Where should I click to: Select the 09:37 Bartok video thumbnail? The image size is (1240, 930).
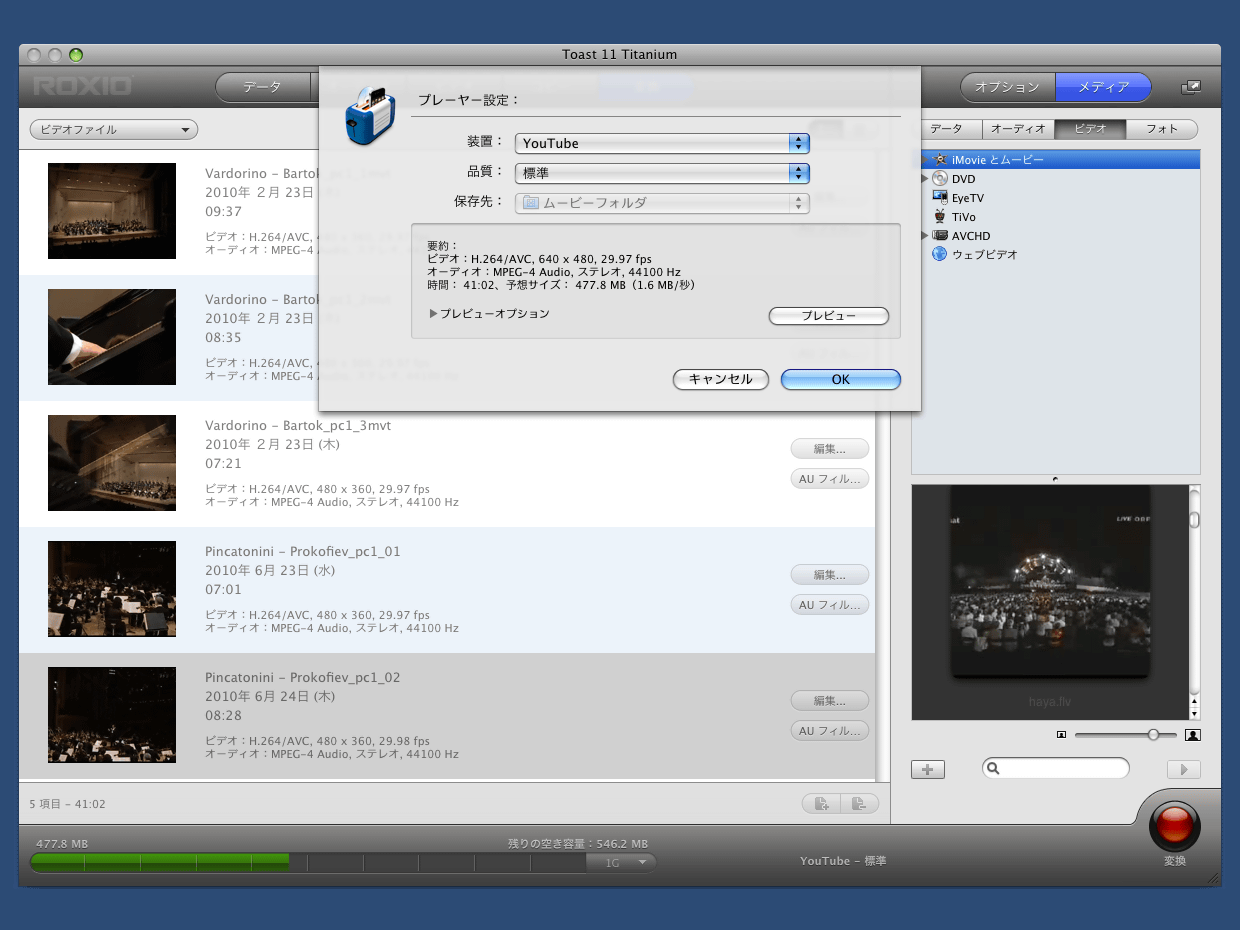point(112,211)
